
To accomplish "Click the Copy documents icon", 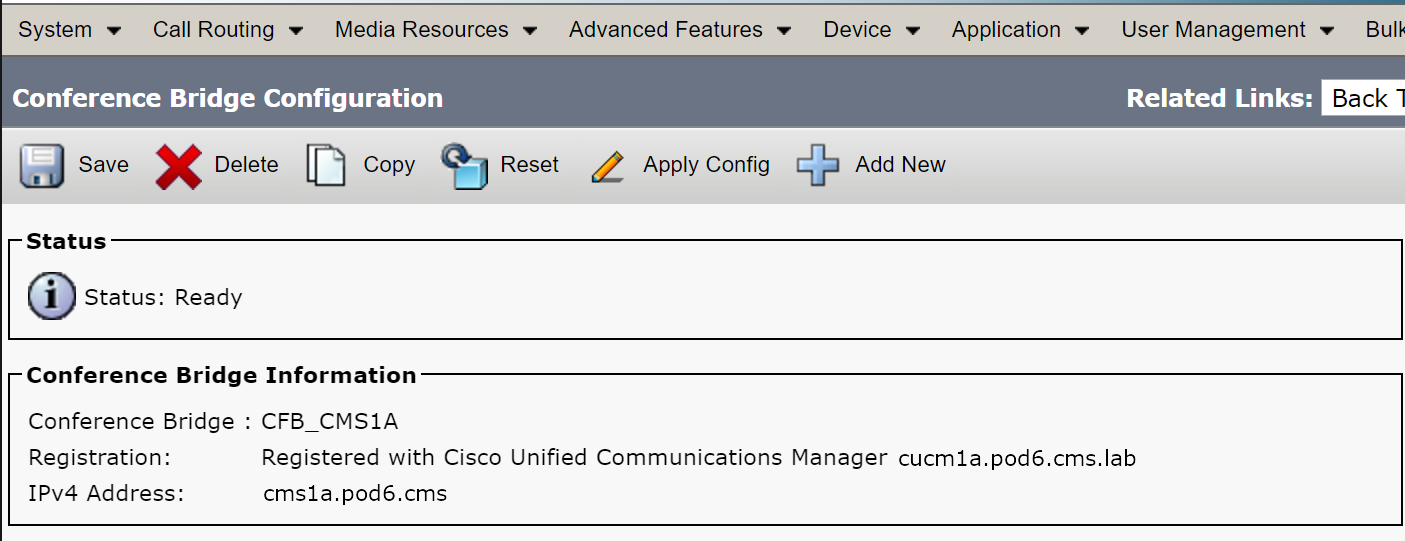I will pos(326,166).
